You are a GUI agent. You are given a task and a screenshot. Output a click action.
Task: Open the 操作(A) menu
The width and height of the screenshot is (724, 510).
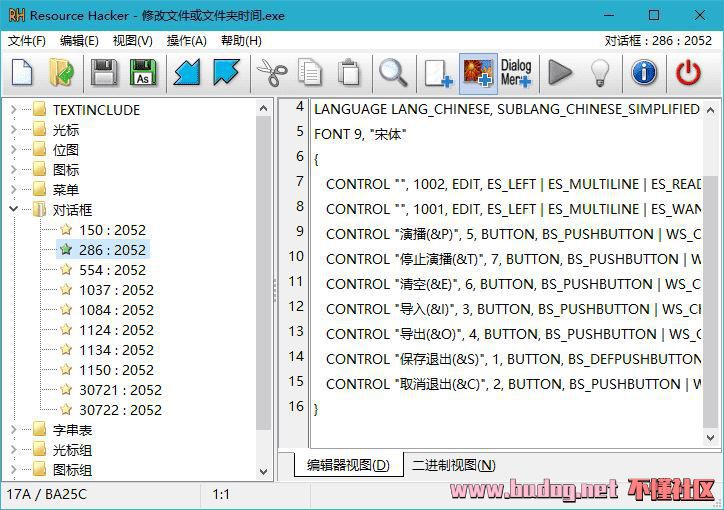pos(186,41)
